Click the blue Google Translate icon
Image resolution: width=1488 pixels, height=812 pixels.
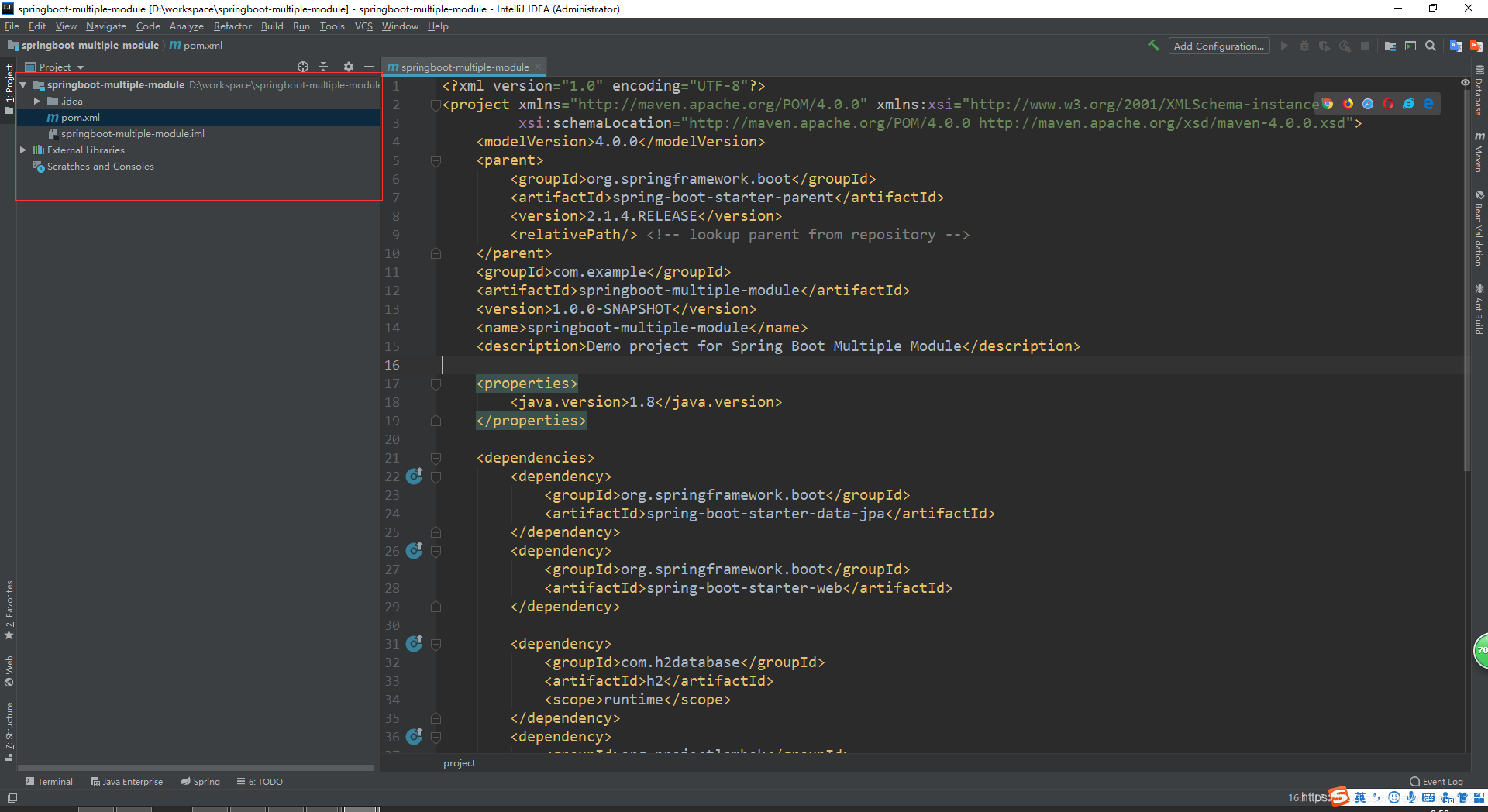tap(1456, 46)
